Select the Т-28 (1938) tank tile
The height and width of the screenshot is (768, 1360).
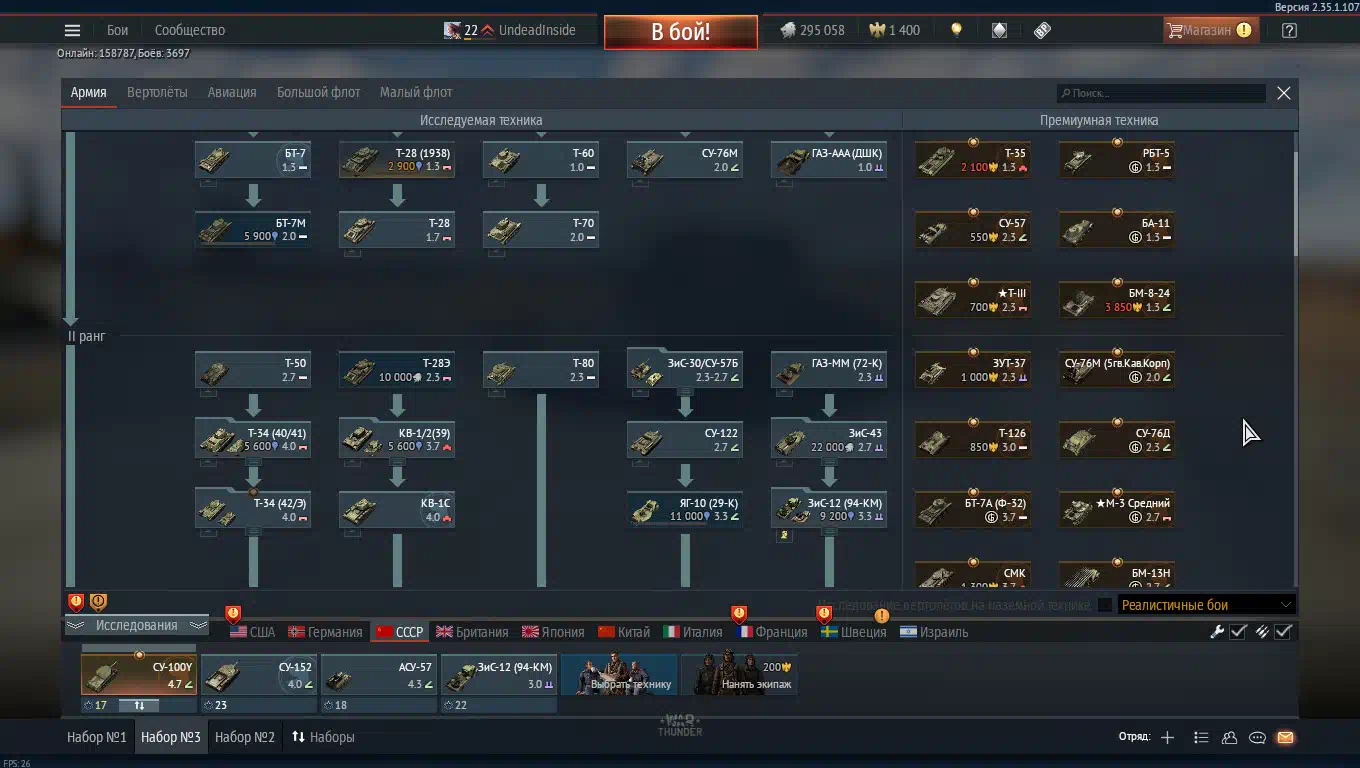coord(397,160)
